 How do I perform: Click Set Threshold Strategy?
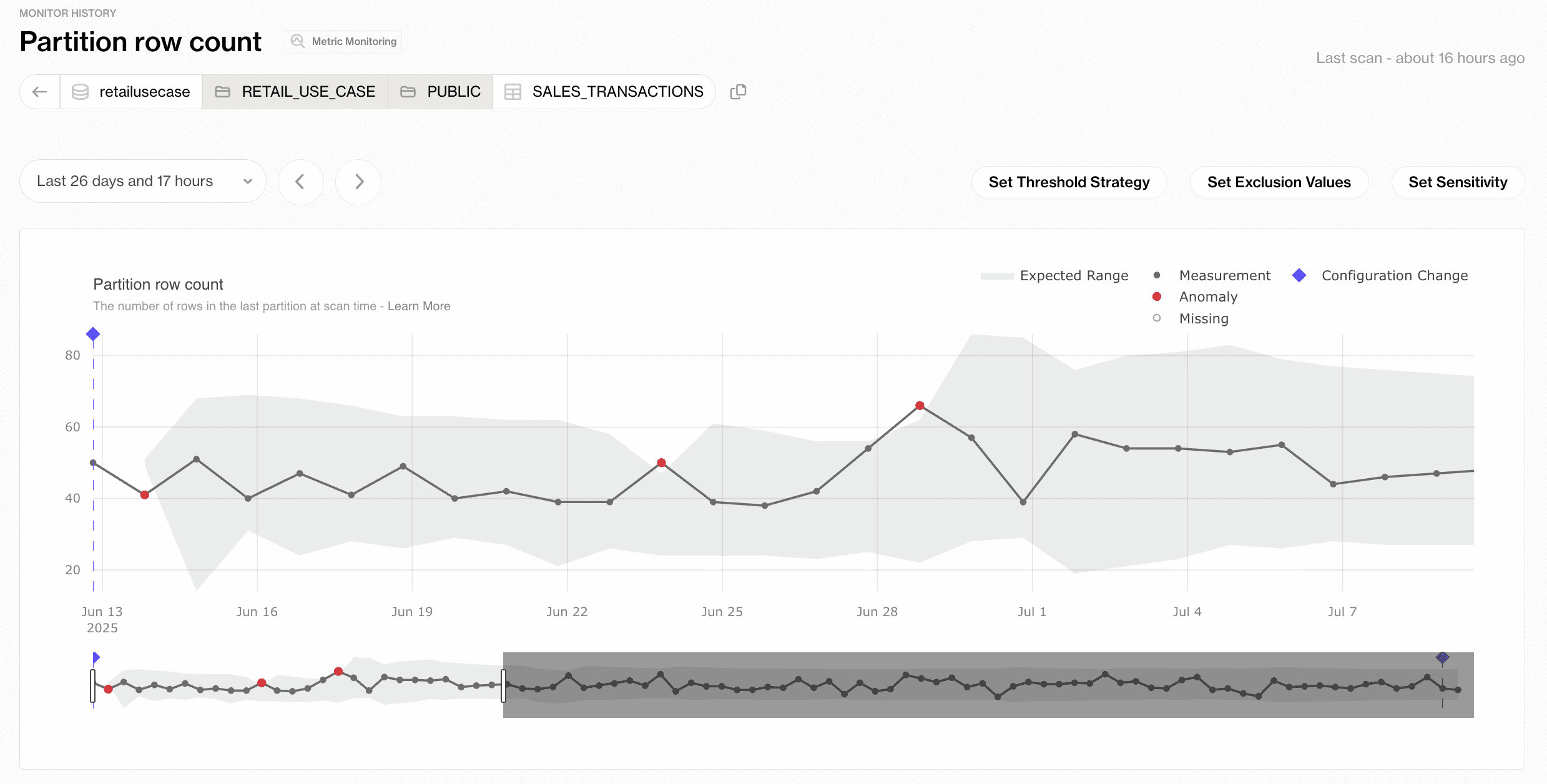click(1069, 182)
